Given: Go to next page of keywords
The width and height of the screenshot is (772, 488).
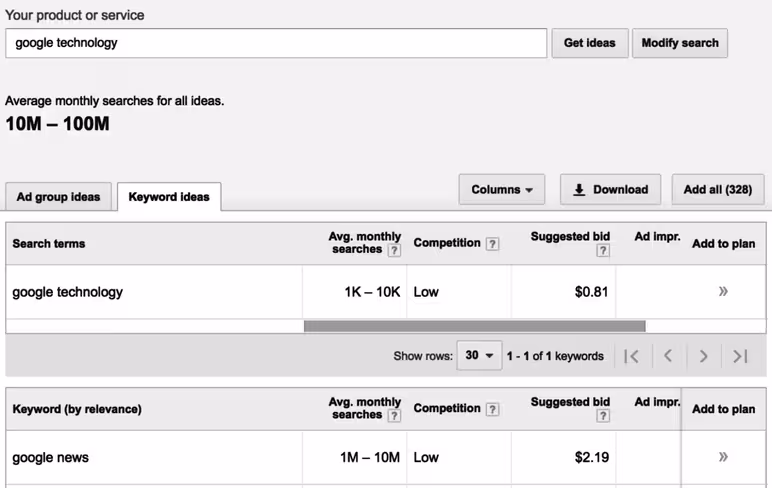Looking at the screenshot, I should [704, 356].
